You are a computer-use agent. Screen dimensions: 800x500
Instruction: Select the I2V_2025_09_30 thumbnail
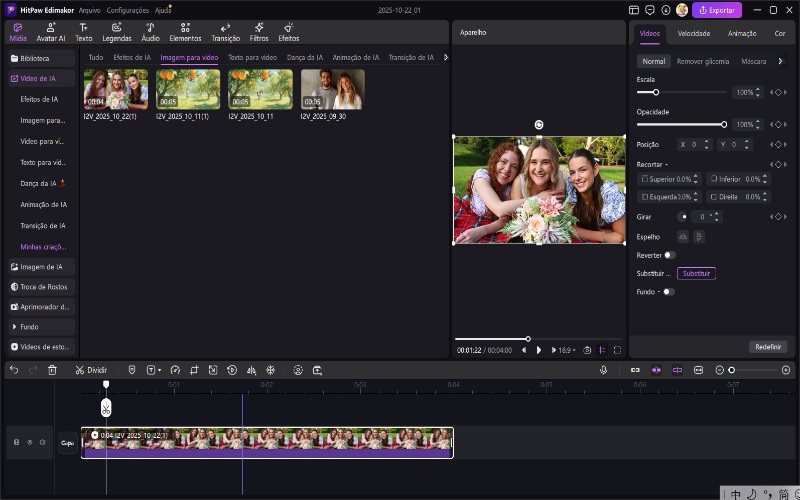coord(333,89)
